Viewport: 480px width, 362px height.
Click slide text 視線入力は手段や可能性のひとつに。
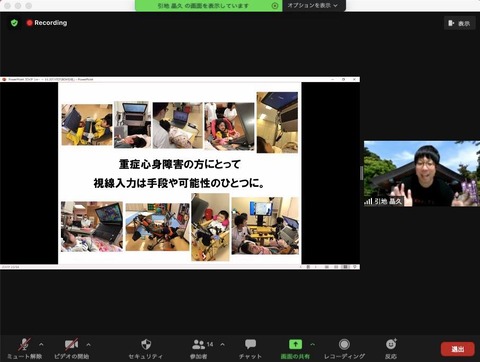[179, 183]
